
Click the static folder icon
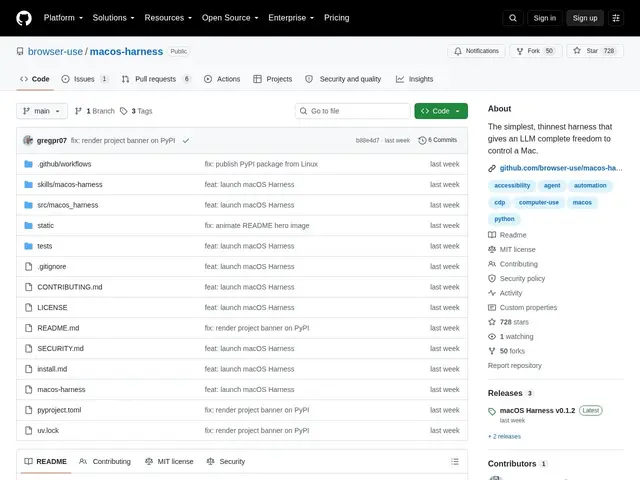click(x=28, y=225)
